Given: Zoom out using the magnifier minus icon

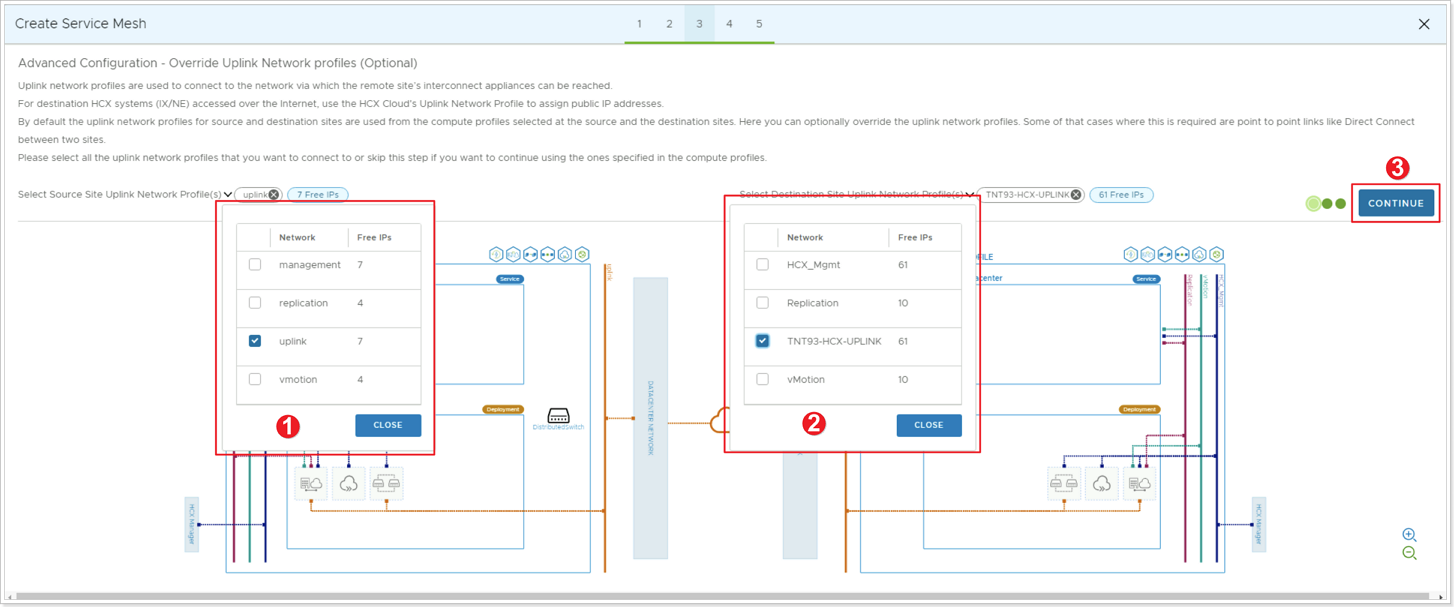Looking at the screenshot, I should [1409, 552].
